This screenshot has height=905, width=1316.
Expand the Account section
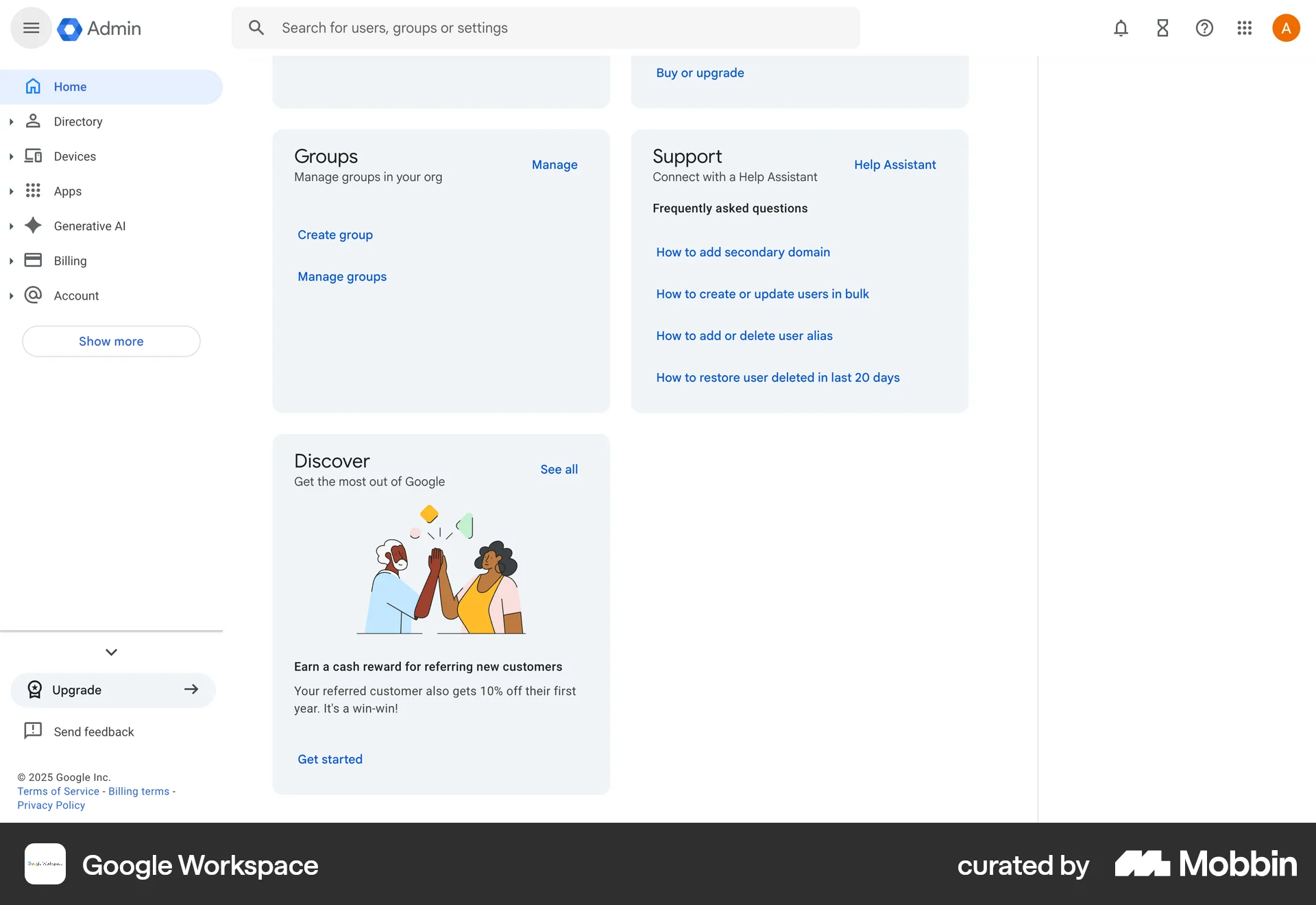[11, 295]
